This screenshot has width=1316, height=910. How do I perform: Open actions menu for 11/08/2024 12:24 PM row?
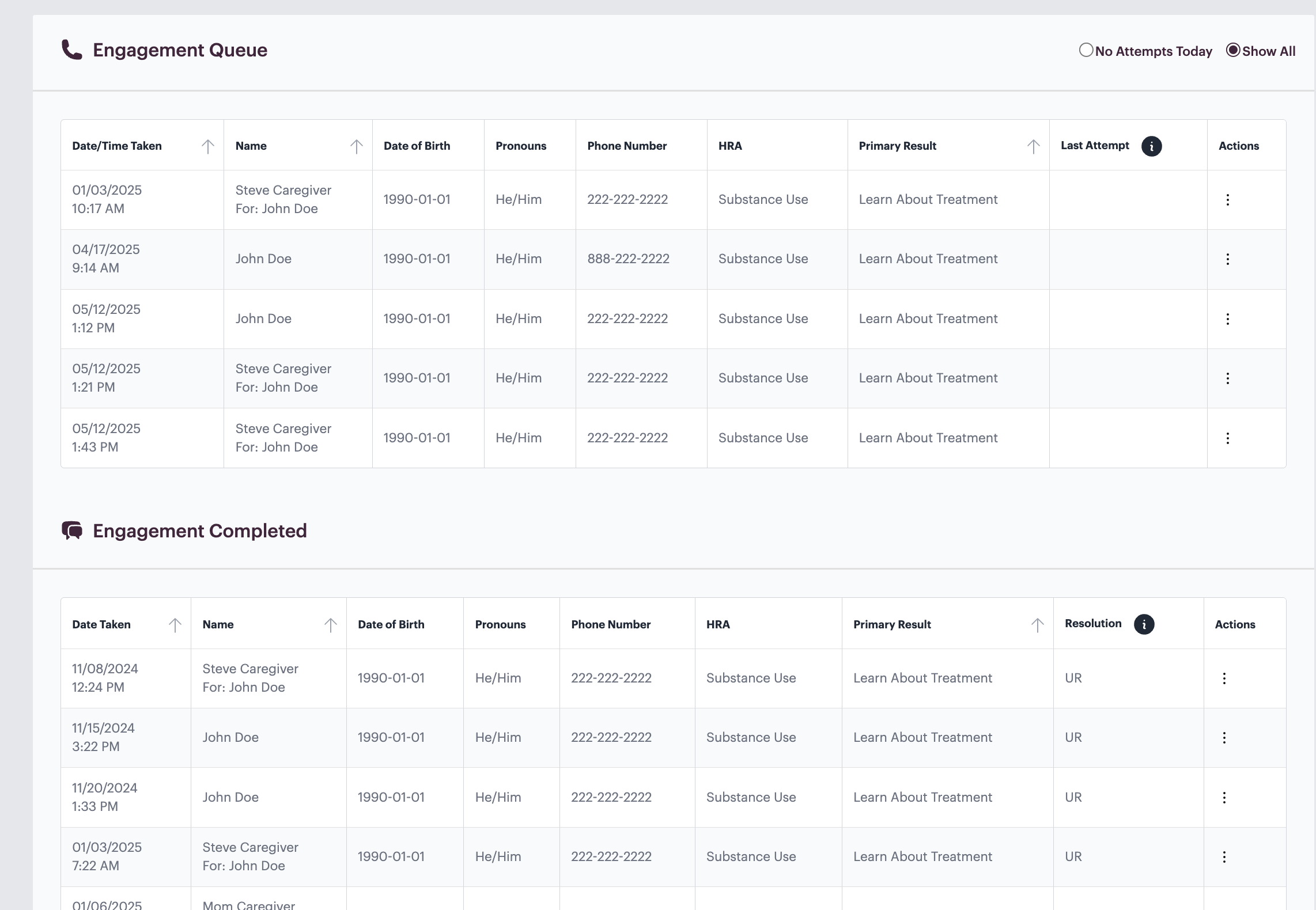pyautogui.click(x=1224, y=678)
